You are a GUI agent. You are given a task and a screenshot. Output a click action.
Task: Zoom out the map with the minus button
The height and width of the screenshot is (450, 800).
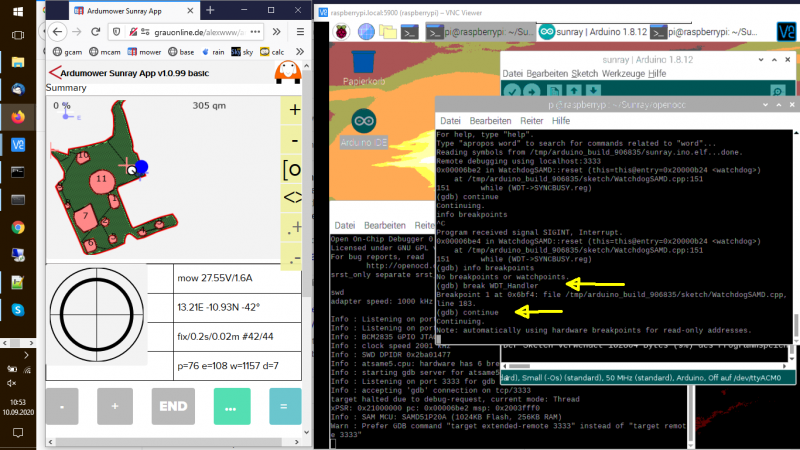point(293,140)
